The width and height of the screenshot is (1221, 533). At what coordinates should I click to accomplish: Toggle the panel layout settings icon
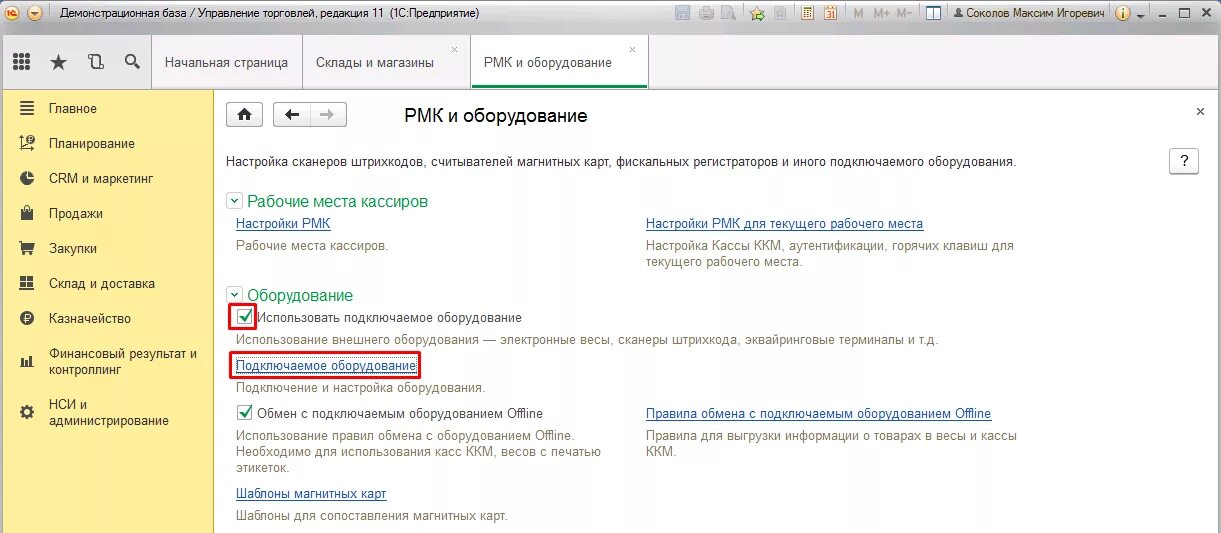coord(933,14)
